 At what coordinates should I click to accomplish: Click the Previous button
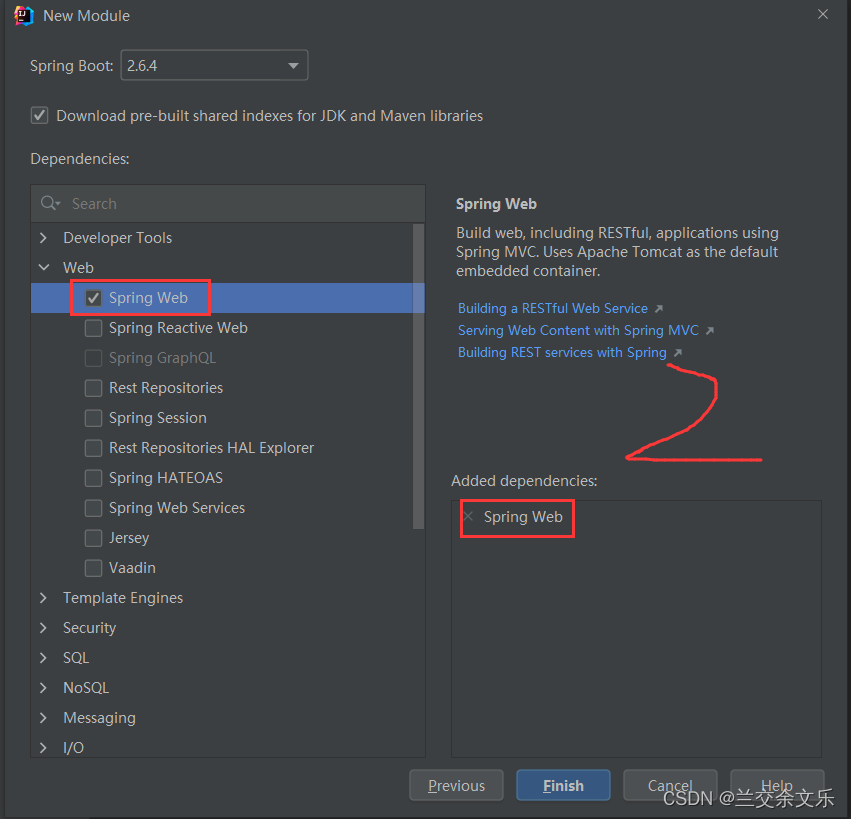click(x=456, y=785)
